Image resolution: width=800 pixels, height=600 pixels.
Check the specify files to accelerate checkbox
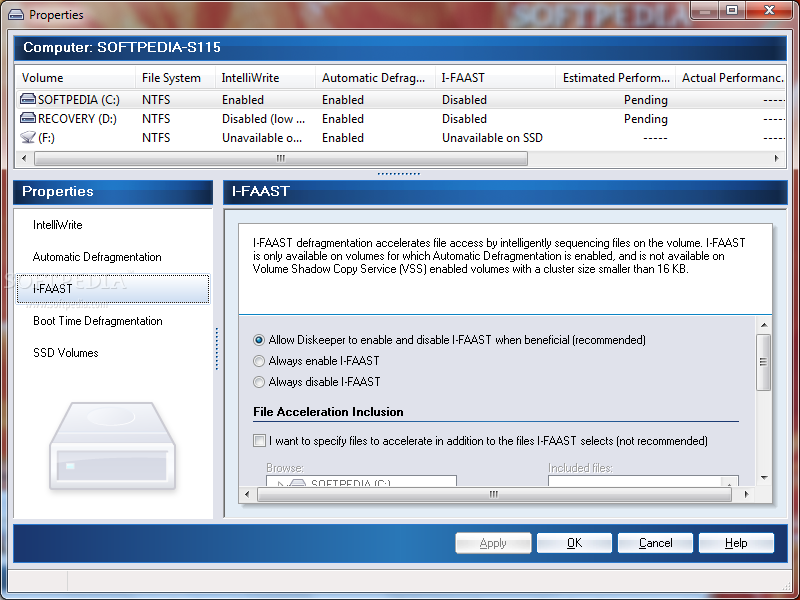(x=259, y=440)
